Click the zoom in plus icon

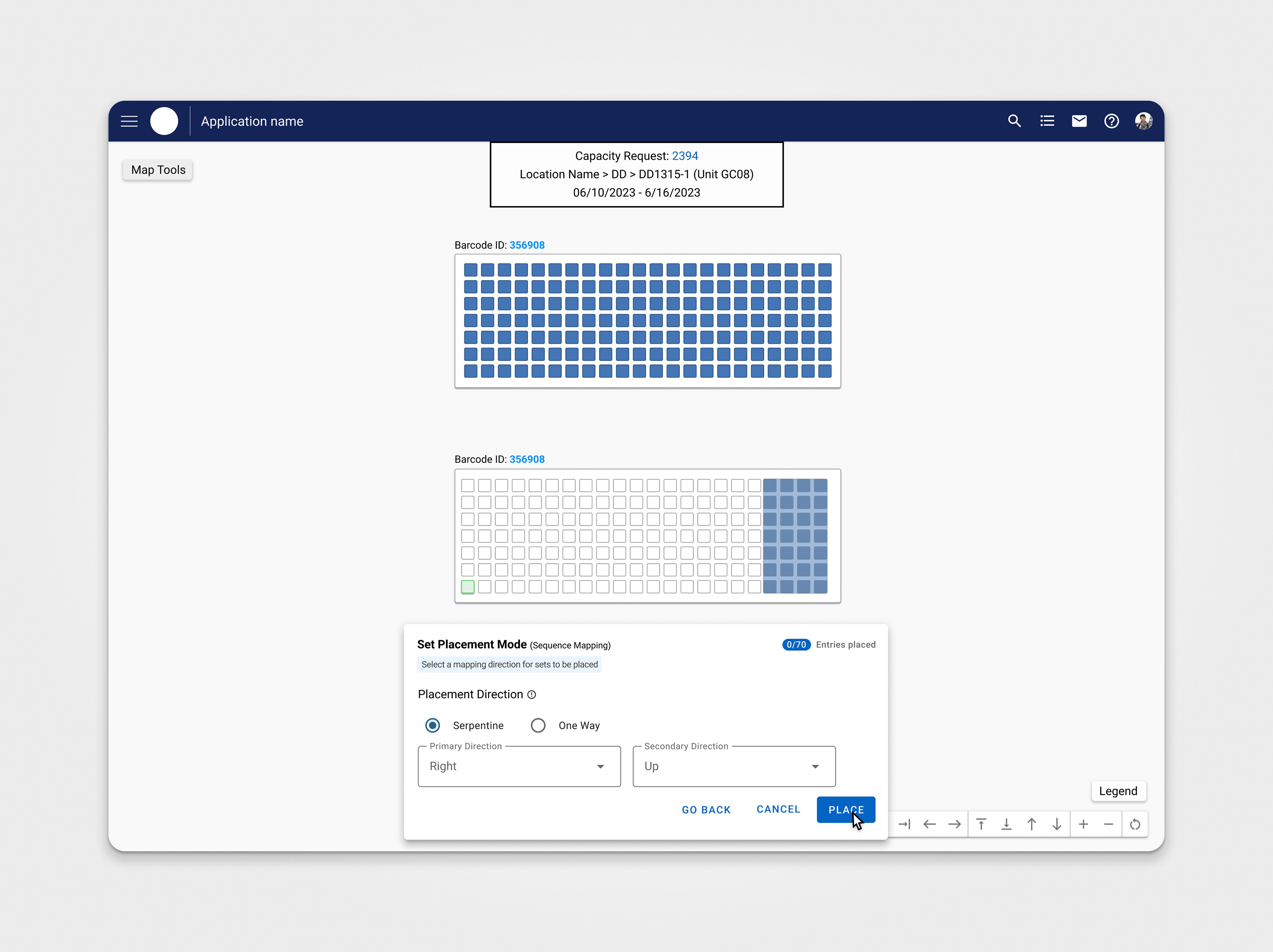pos(1083,824)
